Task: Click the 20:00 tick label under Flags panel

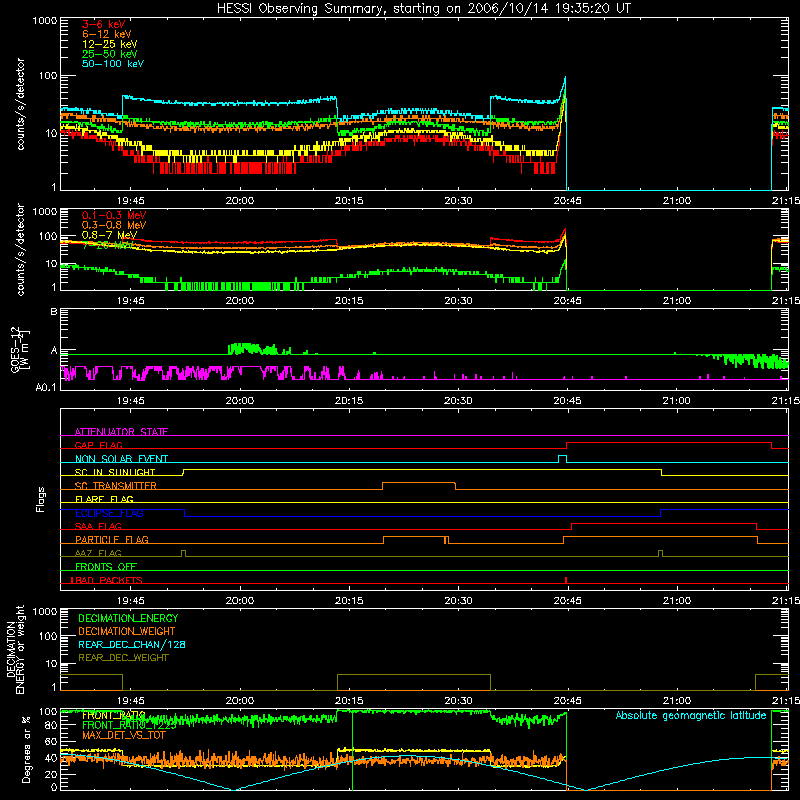Action: click(x=240, y=601)
